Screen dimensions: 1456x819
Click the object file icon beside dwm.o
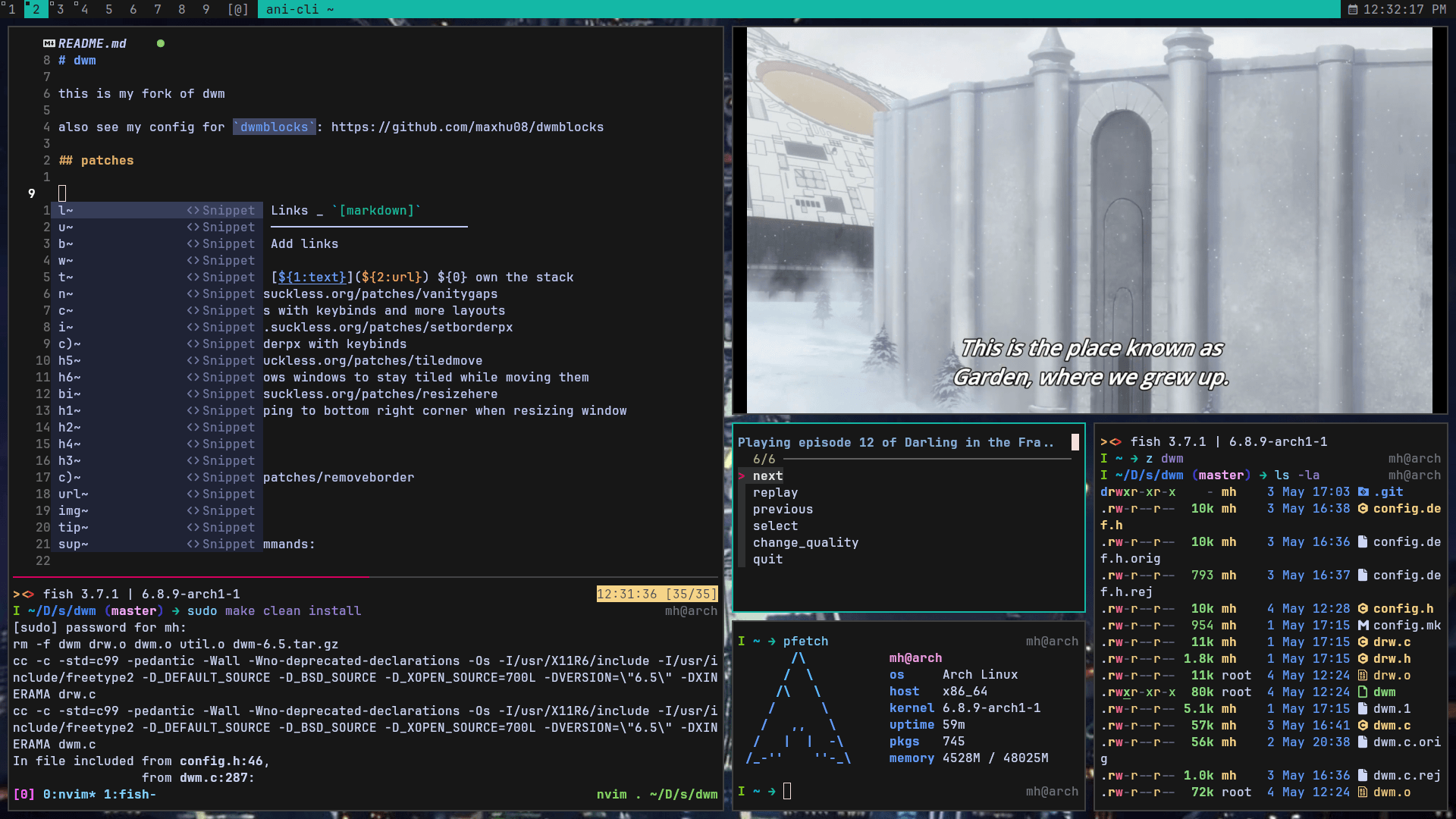click(1363, 792)
